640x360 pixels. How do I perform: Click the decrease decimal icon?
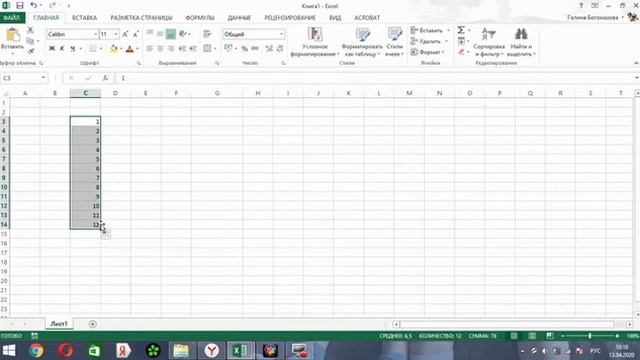(x=280, y=49)
